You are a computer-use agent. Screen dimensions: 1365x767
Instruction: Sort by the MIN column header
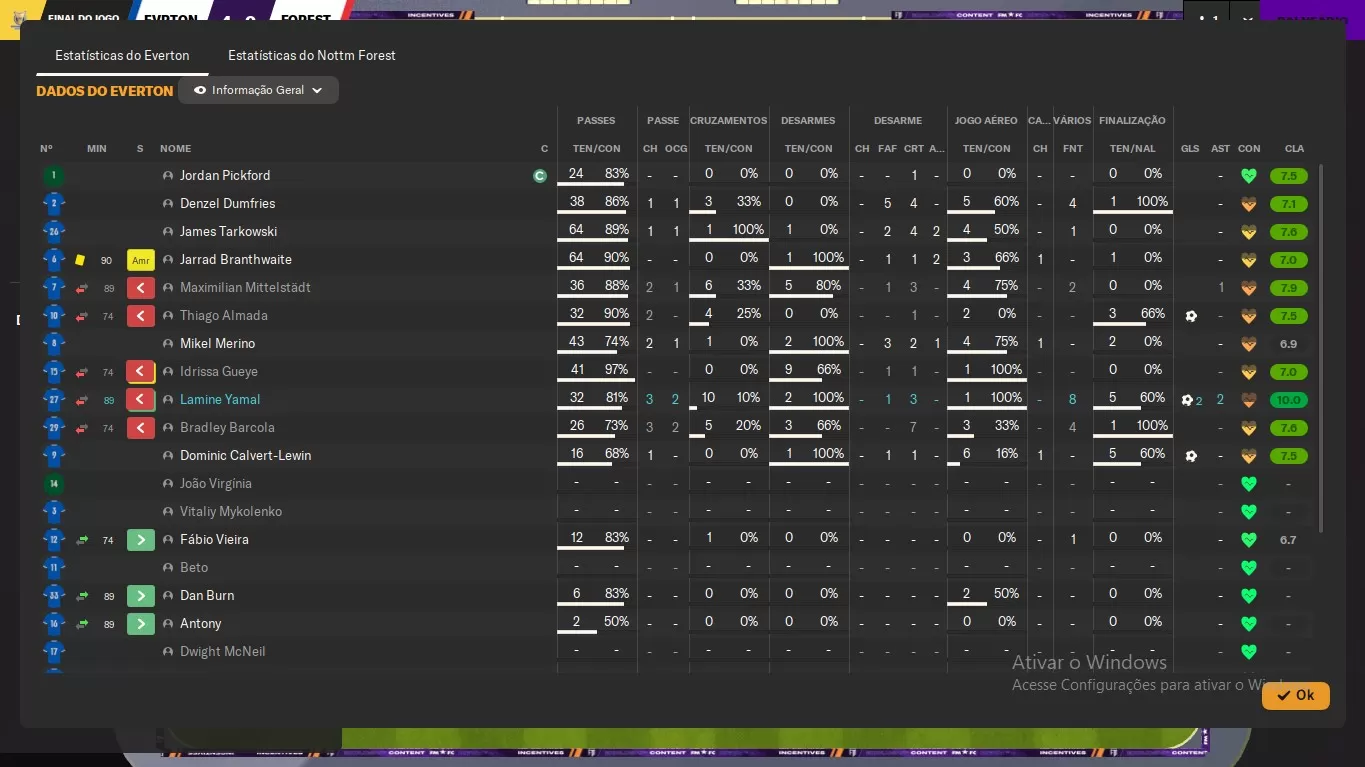pyautogui.click(x=97, y=149)
